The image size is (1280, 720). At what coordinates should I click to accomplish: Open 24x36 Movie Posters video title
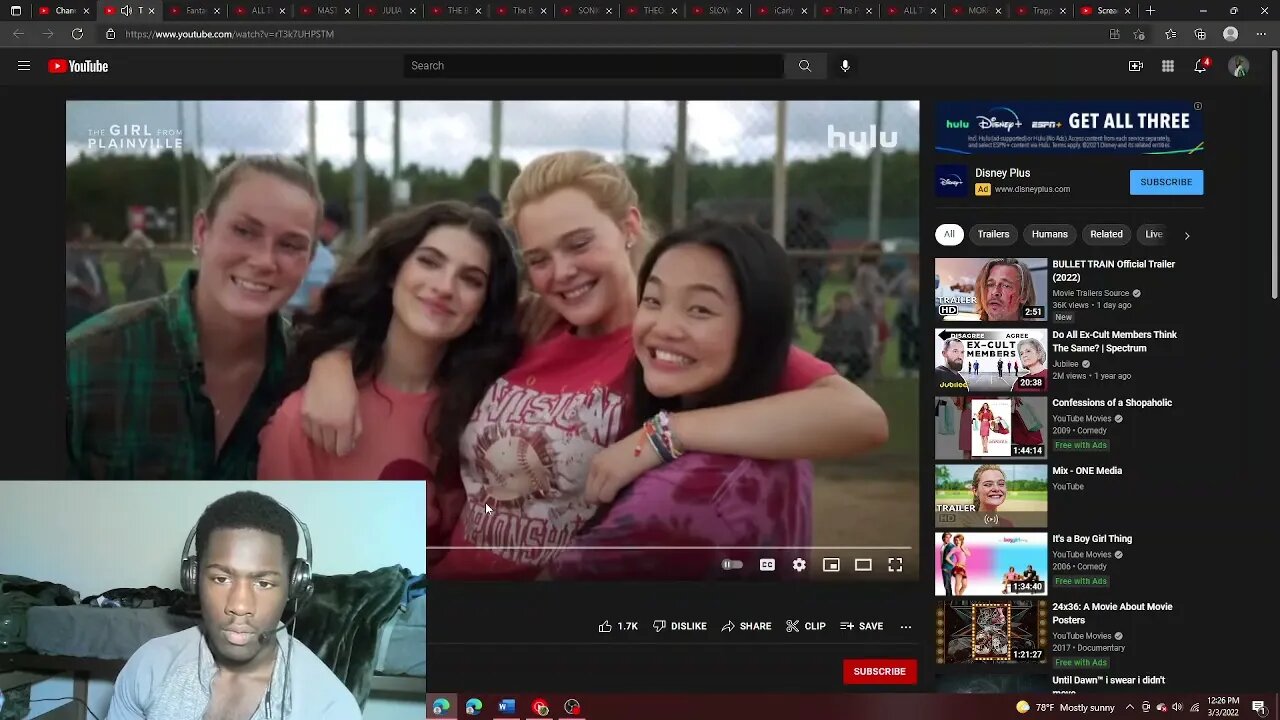1112,613
